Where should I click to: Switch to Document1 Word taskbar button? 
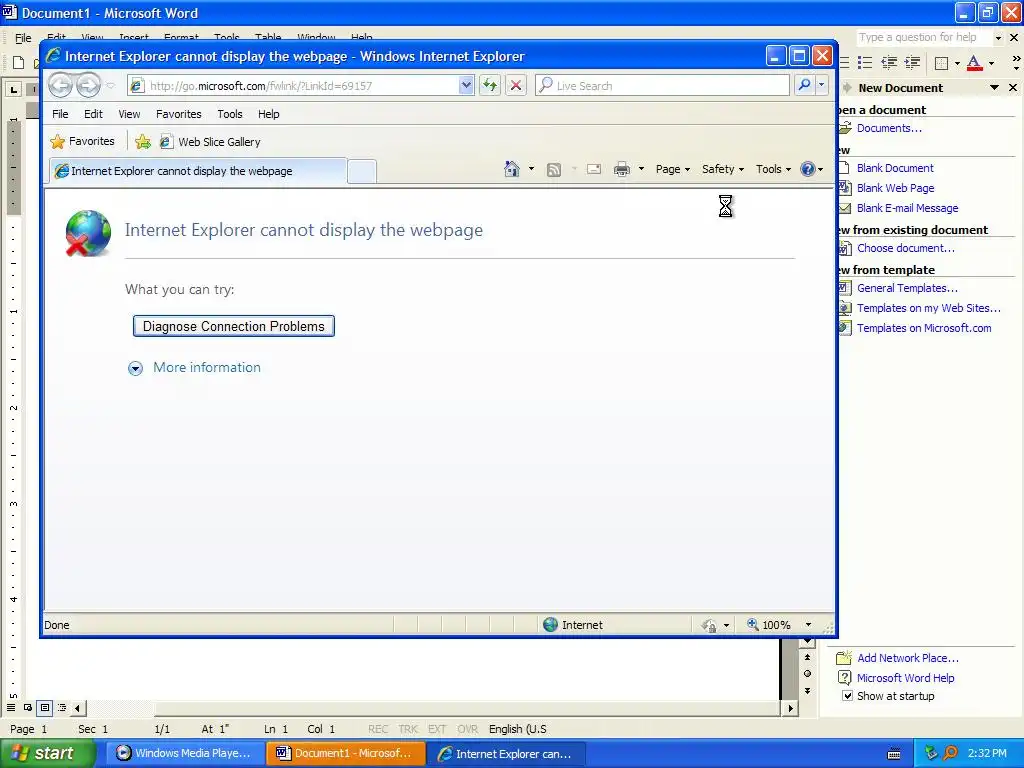point(346,753)
